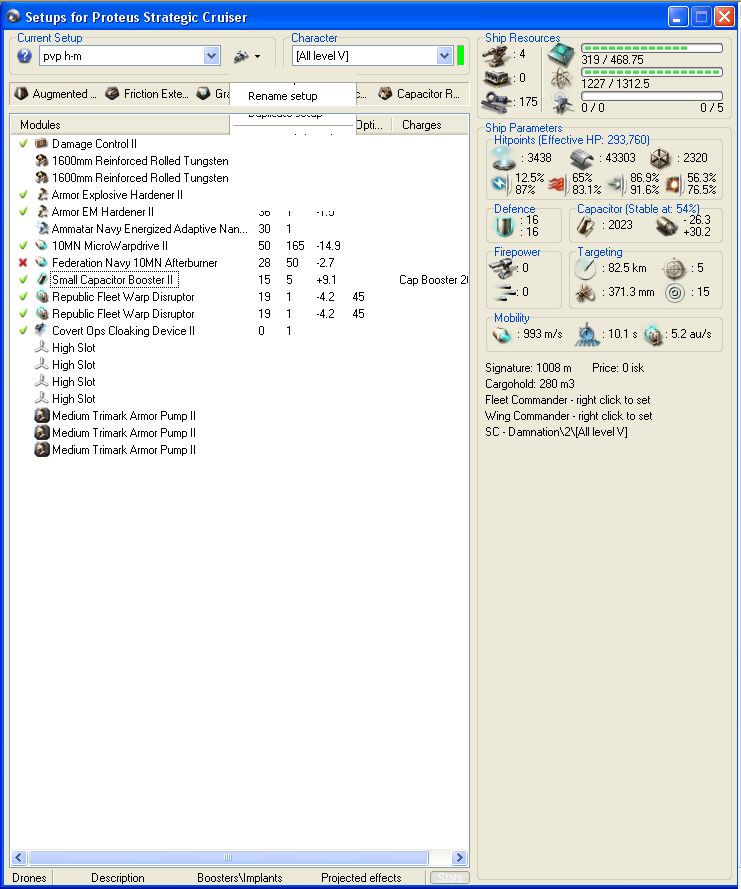Screen dimensions: 741x889
Task: Click Covert Ops Cloaking Device II icon
Action: [41, 331]
